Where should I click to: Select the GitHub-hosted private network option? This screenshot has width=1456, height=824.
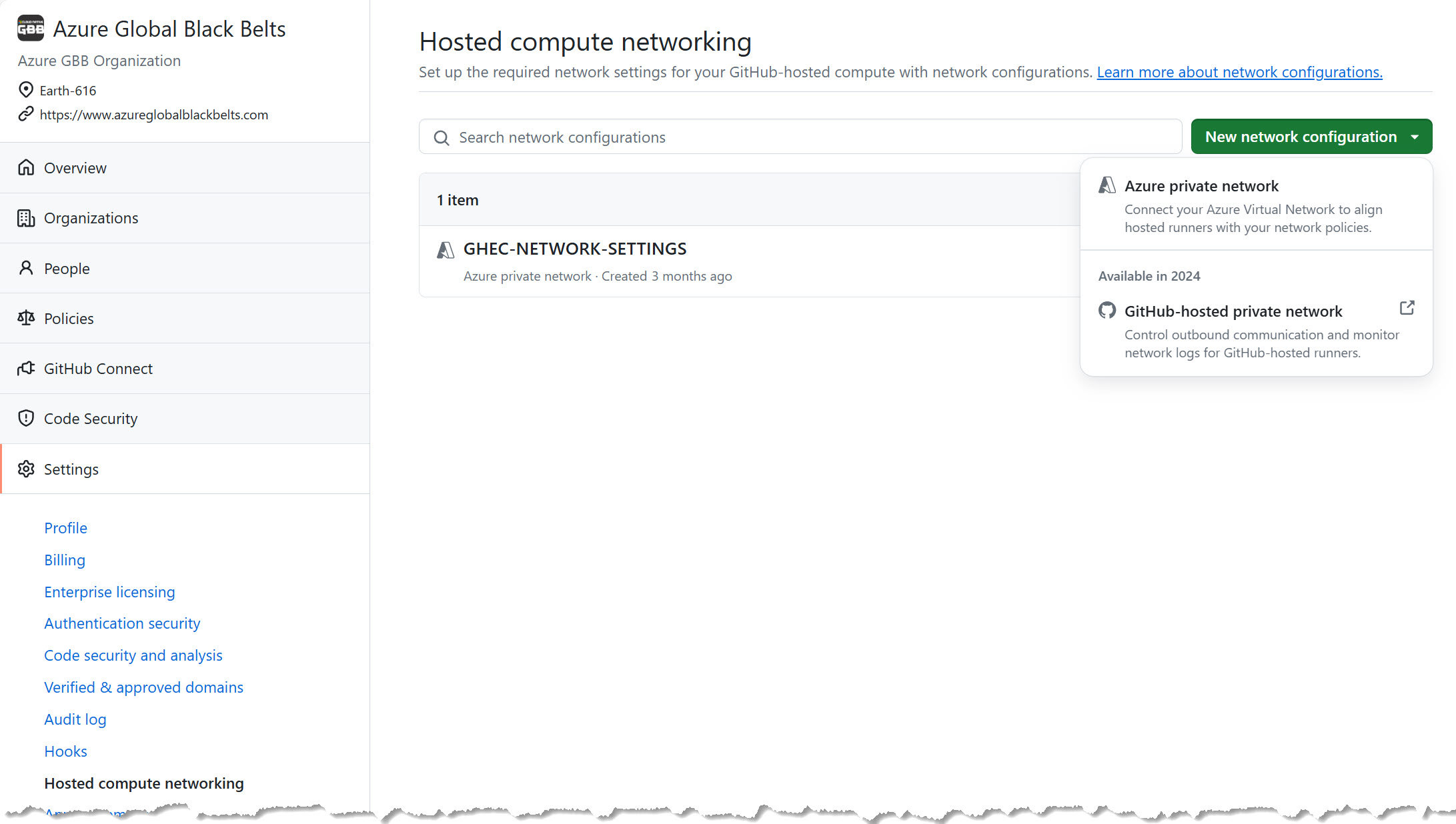[x=1233, y=311]
